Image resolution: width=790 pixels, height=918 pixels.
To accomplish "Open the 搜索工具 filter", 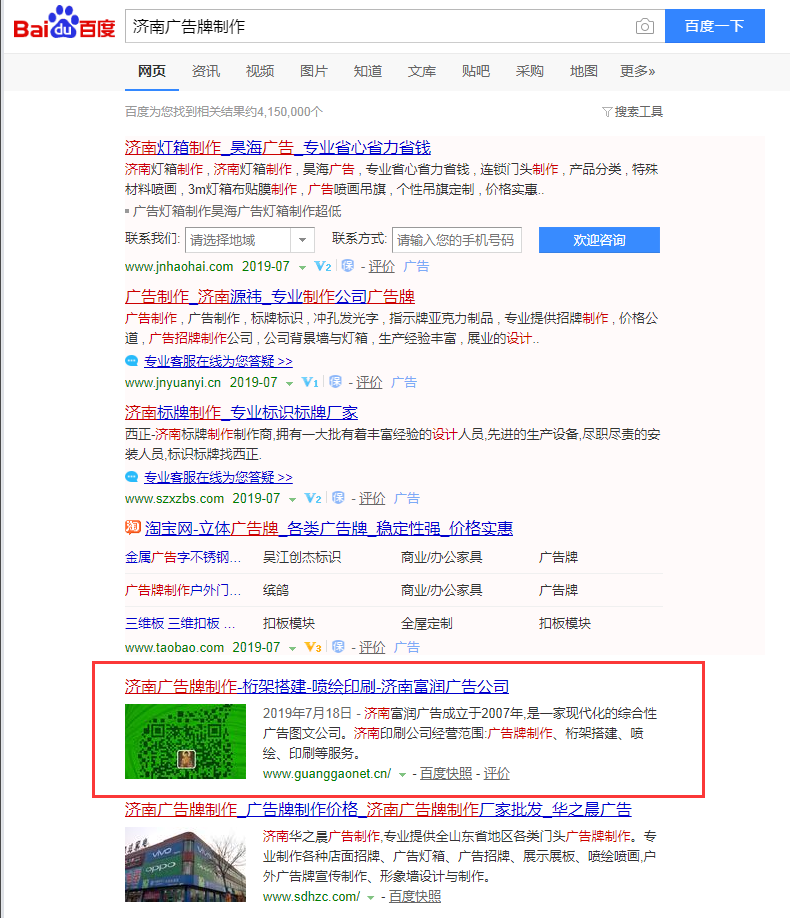I will pyautogui.click(x=632, y=111).
